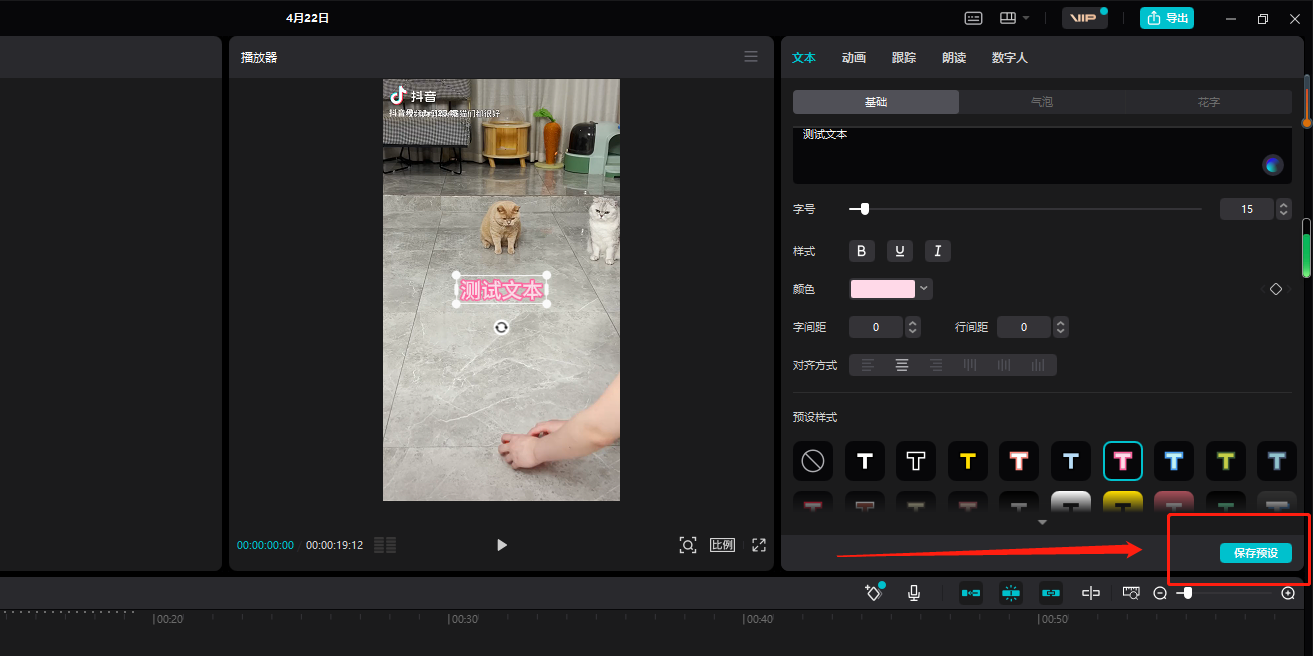Toggle bold style for the text
Screen dimensions: 1313x656
(x=861, y=251)
